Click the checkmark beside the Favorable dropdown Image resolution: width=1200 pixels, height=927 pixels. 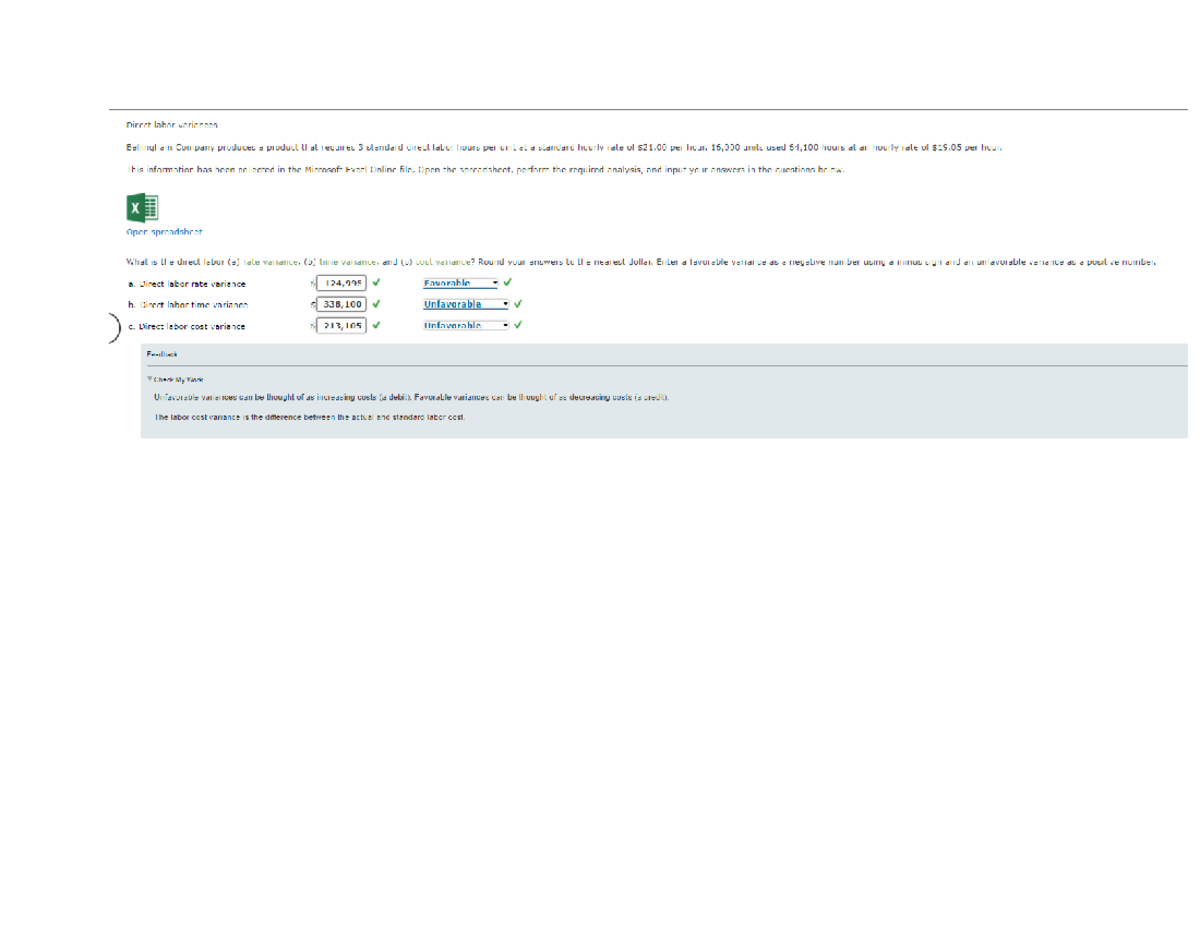[x=508, y=283]
